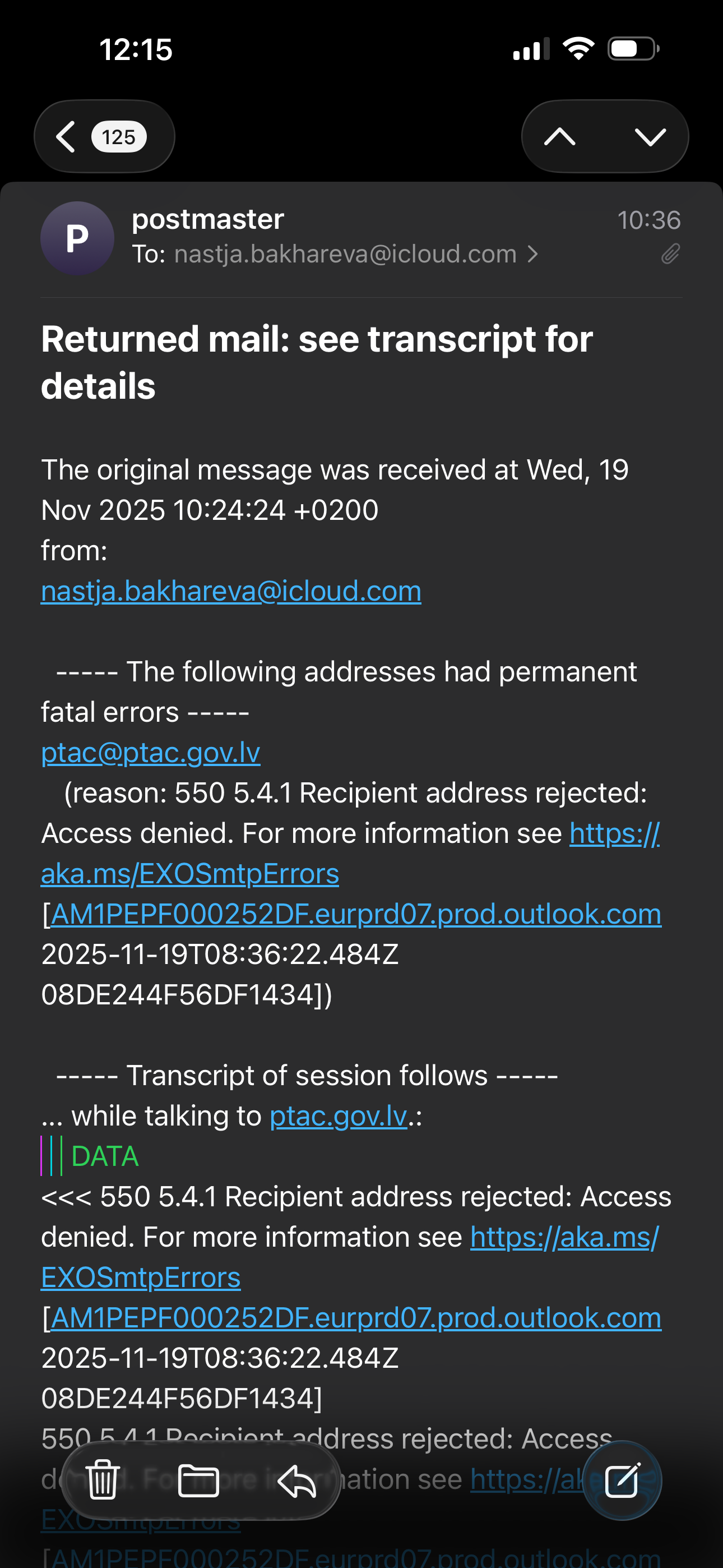This screenshot has height=1568, width=723.
Task: Tap the ptac@ptac.gov.lv email link
Action: (x=150, y=753)
